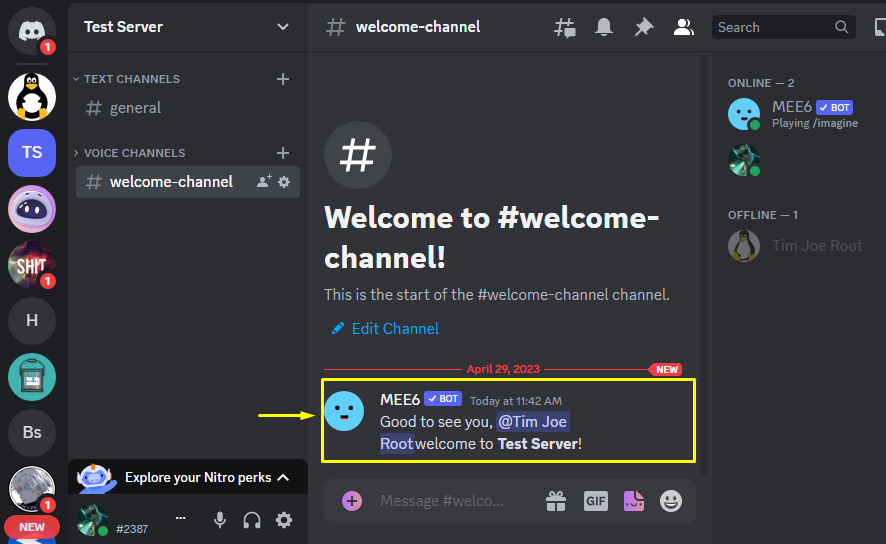Click user avatar in bottom panel
This screenshot has width=886, height=544.
tap(92, 520)
